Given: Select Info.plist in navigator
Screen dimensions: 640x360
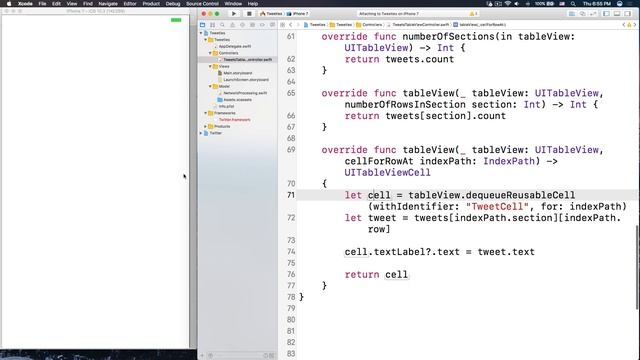Looking at the screenshot, I should (x=226, y=106).
